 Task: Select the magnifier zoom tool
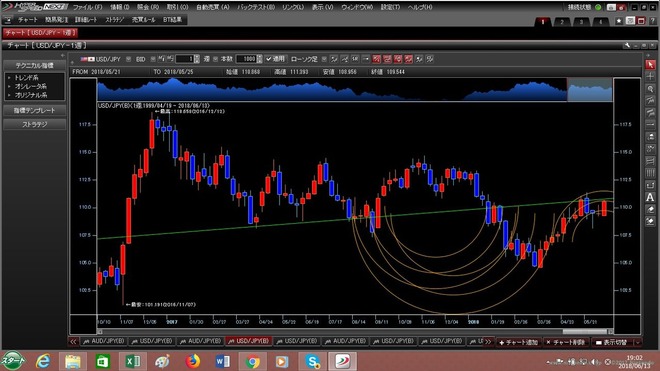coord(650,89)
